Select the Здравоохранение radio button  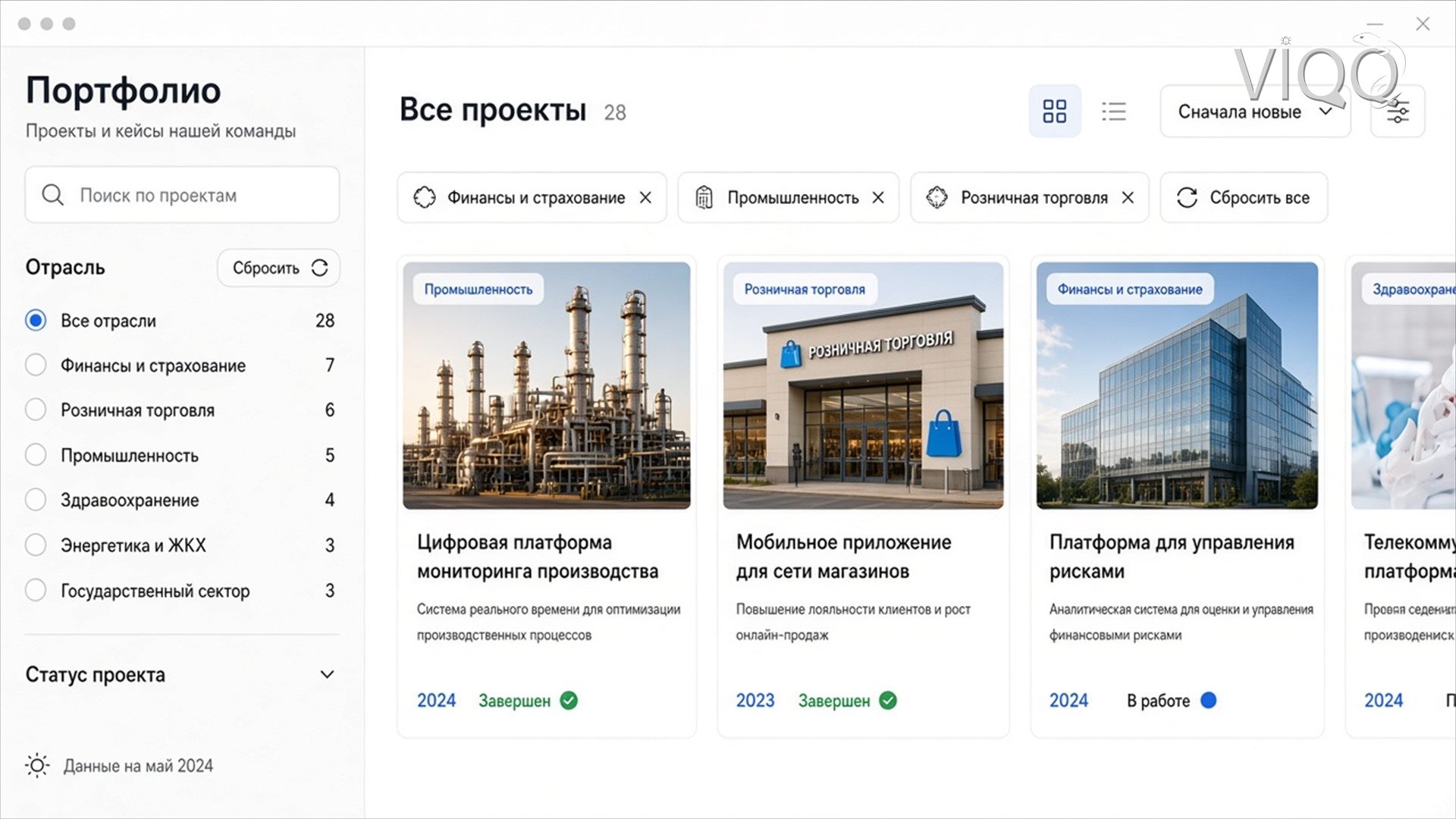36,500
